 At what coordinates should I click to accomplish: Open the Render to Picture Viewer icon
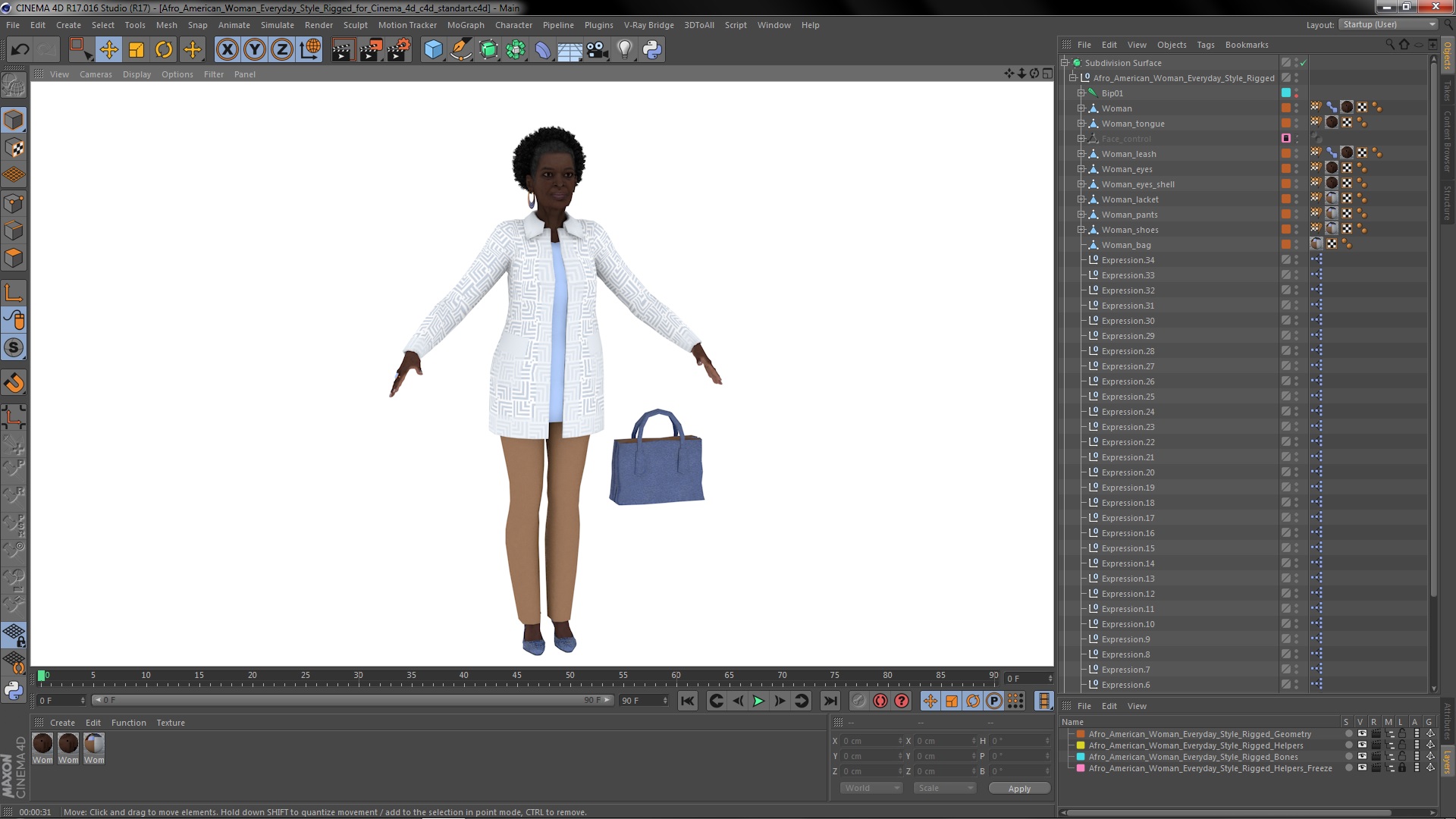coord(370,50)
